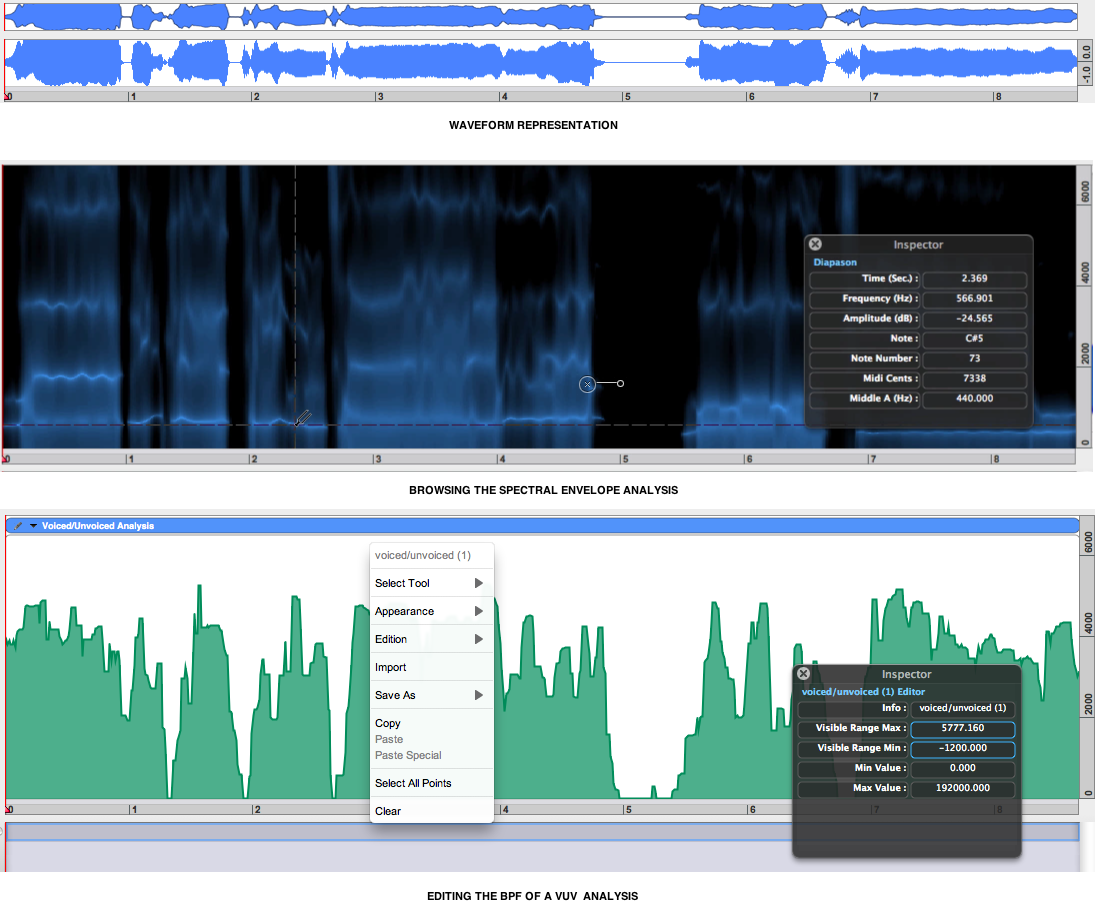Expand the Voiced/Unvoiced Analysis dropdown triangle
Image resolution: width=1095 pixels, height=901 pixels.
pyautogui.click(x=33, y=525)
